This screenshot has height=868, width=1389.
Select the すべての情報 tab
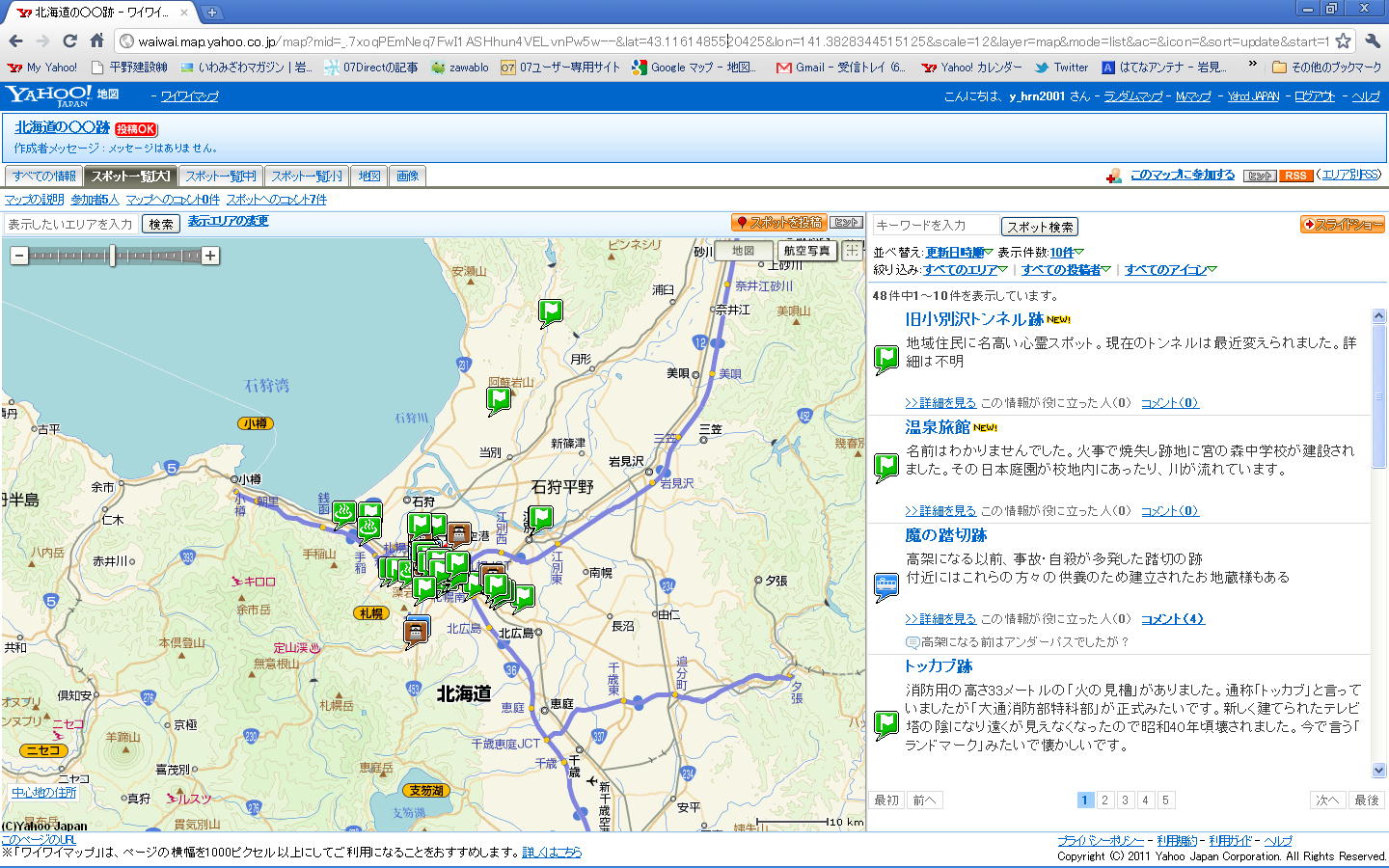coord(43,176)
